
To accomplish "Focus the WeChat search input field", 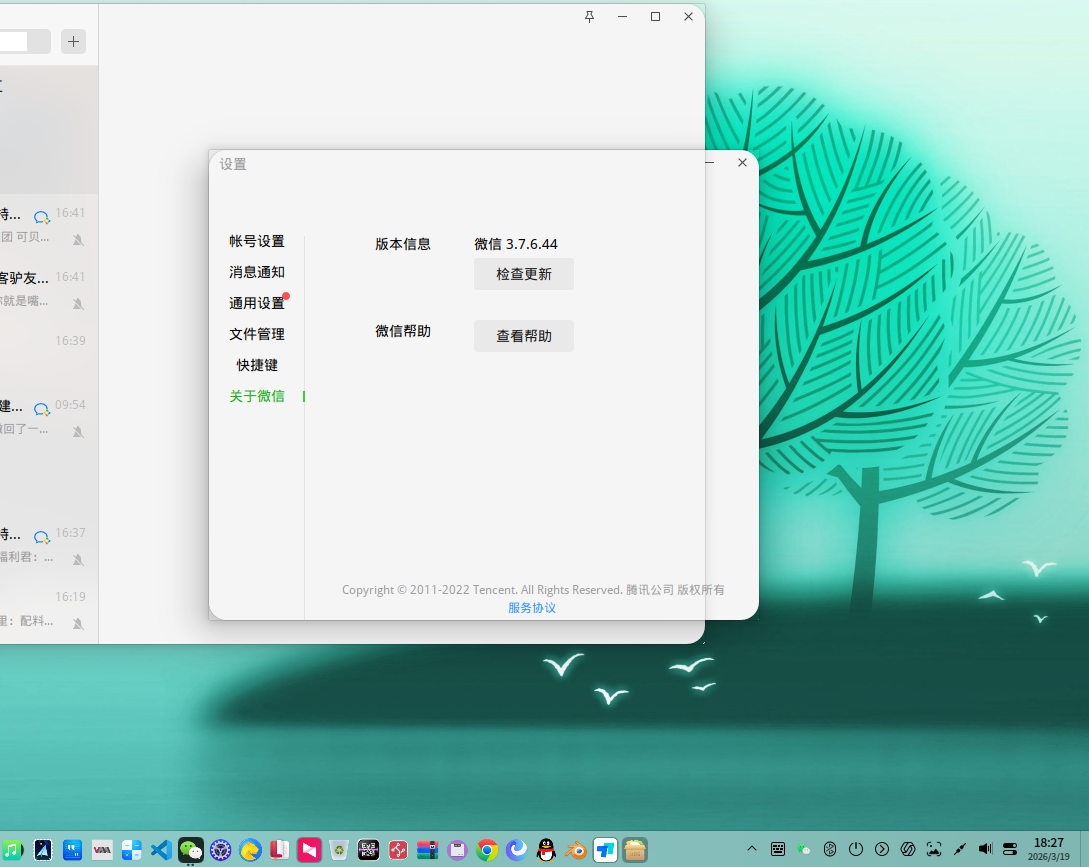I will tap(24, 42).
